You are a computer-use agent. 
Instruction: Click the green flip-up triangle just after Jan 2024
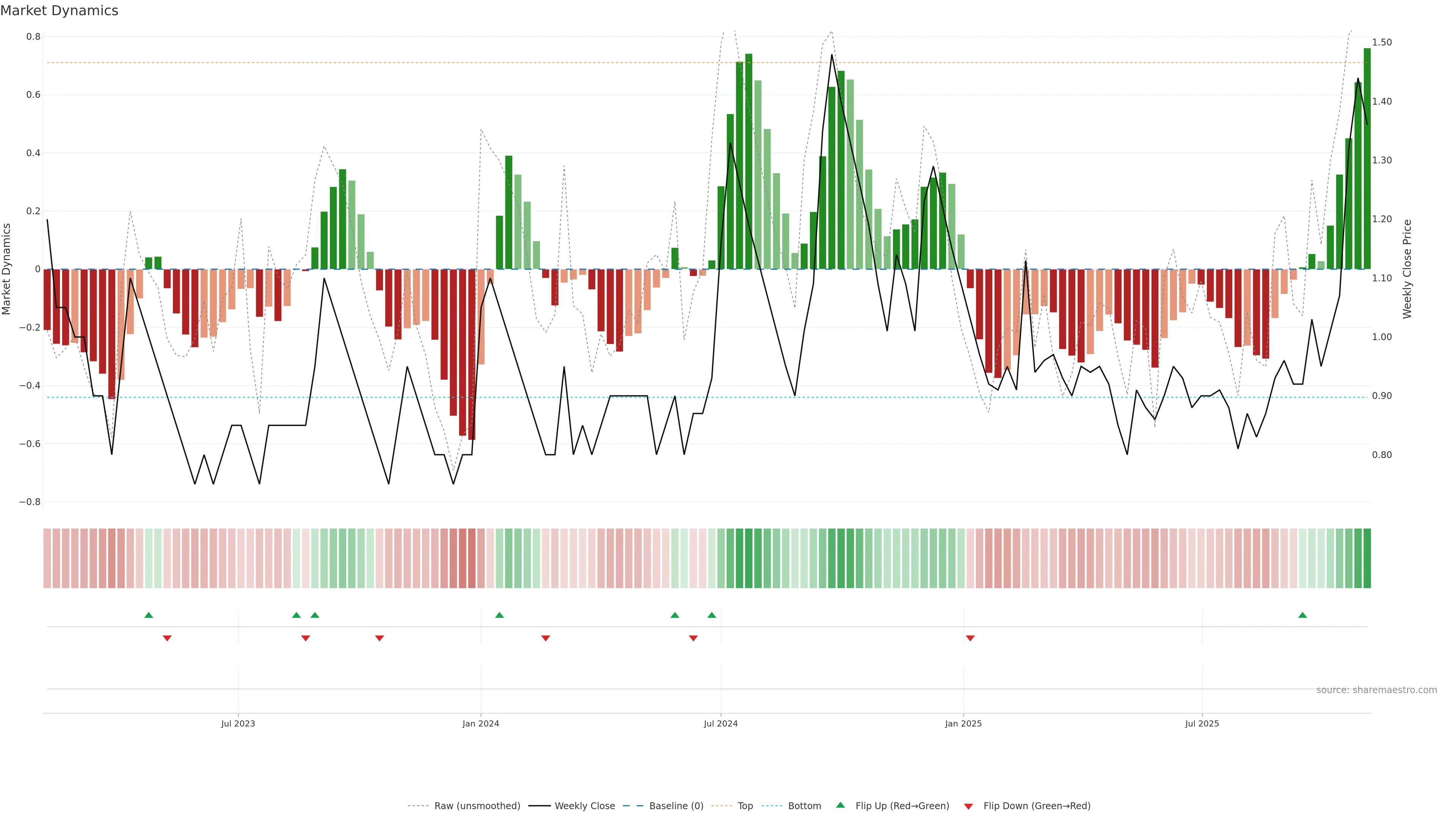click(x=499, y=615)
